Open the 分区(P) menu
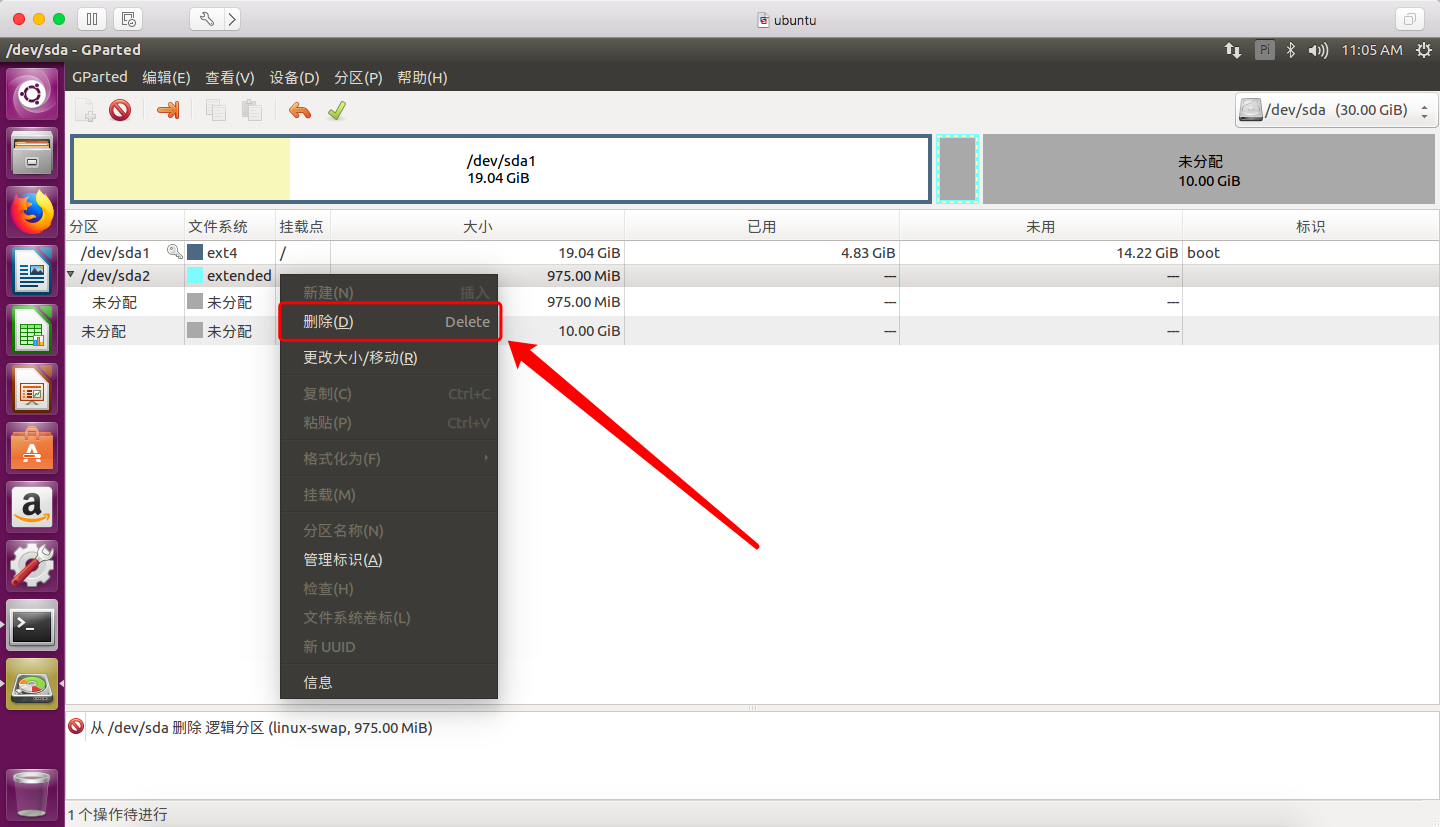Viewport: 1440px width, 827px height. pos(358,77)
